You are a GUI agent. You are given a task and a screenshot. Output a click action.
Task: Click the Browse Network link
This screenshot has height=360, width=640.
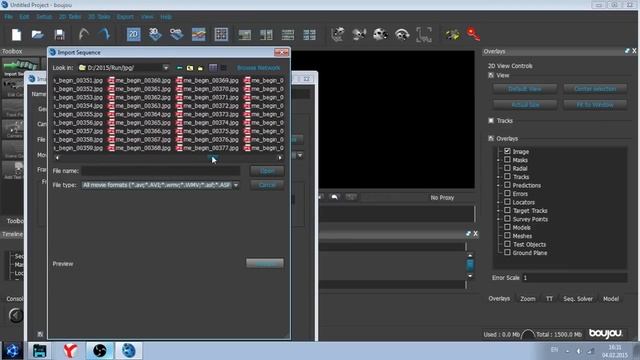[258, 68]
